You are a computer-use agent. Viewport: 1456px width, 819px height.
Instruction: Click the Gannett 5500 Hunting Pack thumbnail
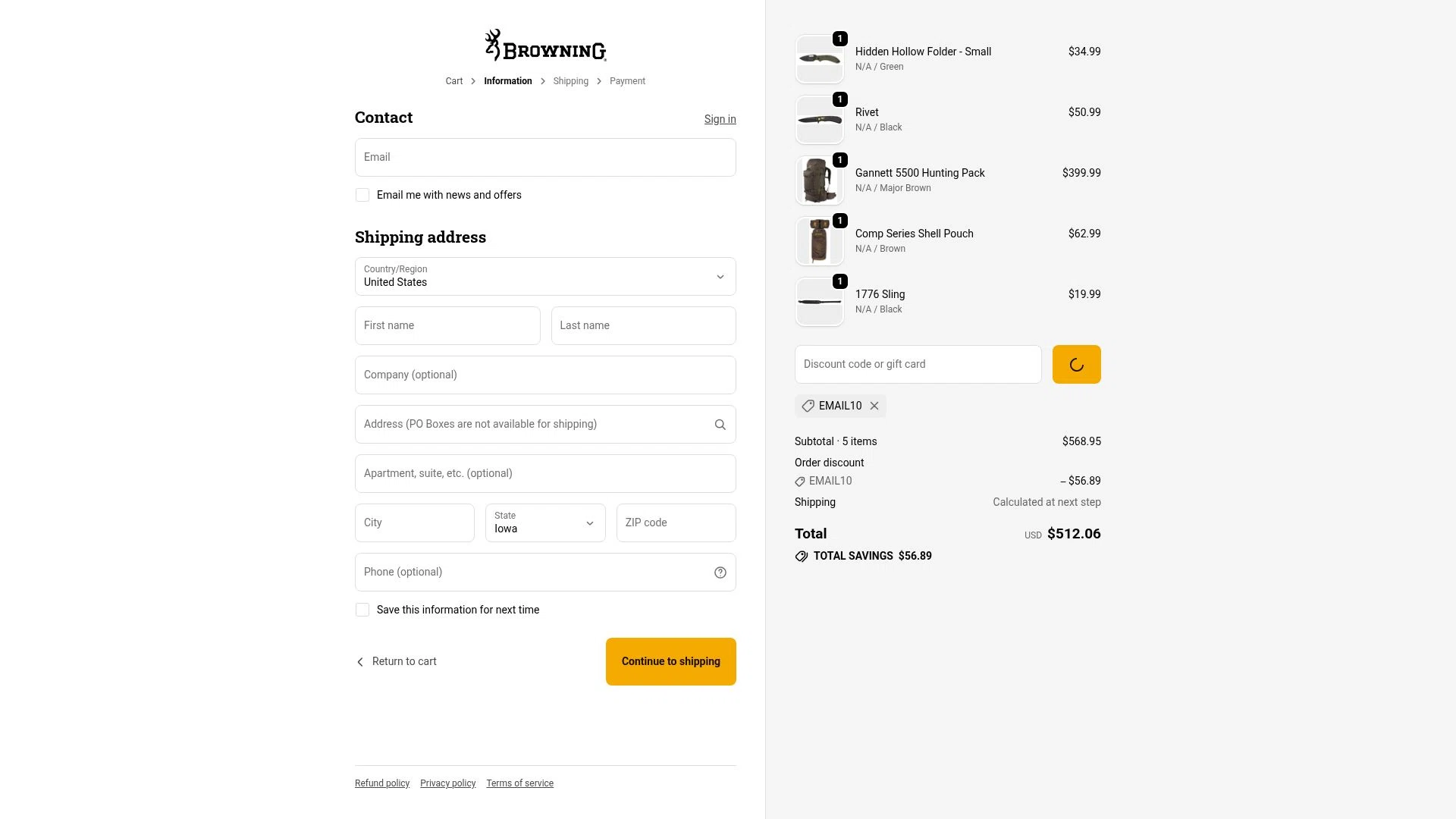(819, 180)
